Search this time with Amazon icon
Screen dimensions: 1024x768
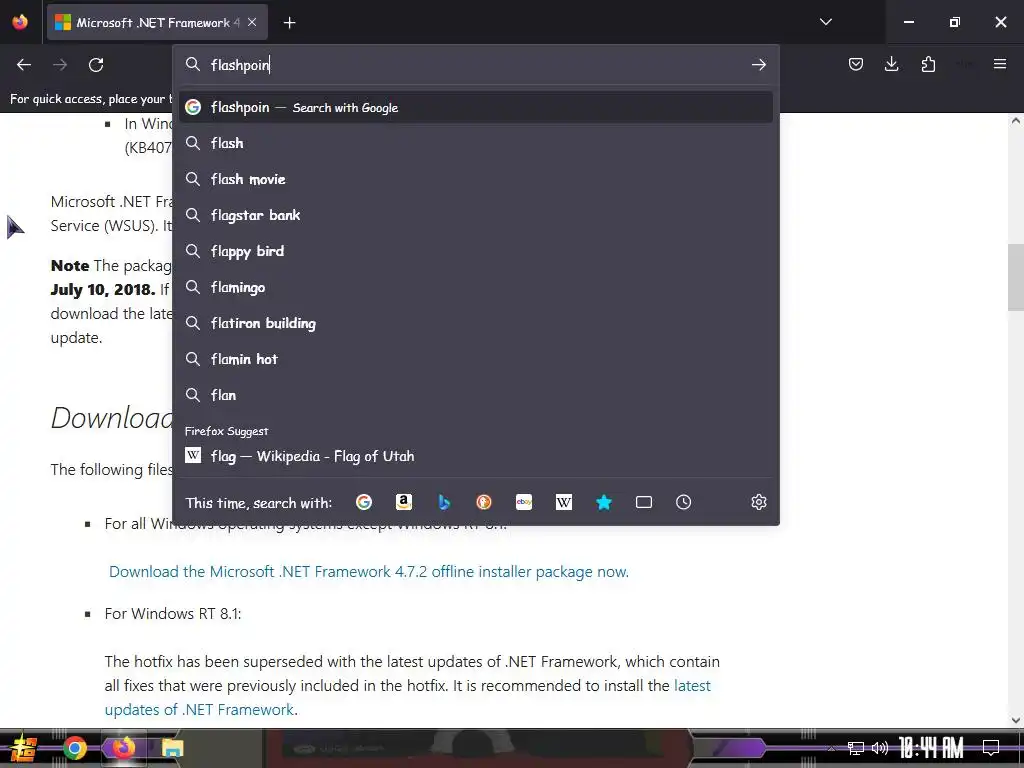click(404, 502)
